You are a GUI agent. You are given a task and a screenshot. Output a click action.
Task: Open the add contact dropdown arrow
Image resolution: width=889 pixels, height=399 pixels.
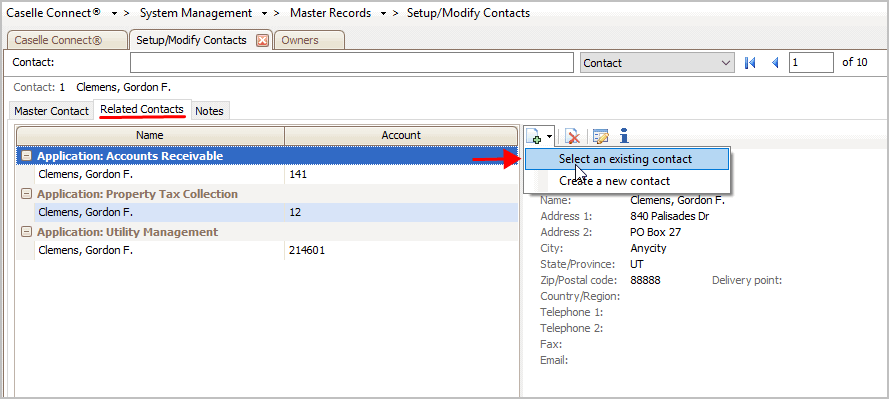point(549,137)
